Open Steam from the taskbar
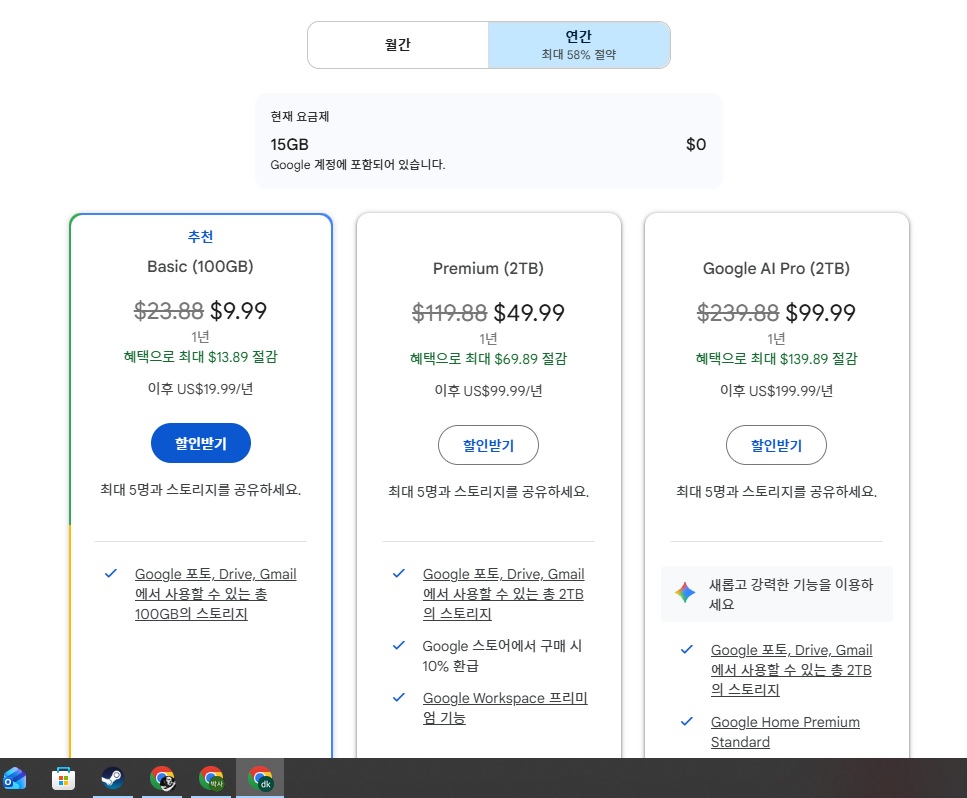This screenshot has height=798, width=967. point(112,778)
